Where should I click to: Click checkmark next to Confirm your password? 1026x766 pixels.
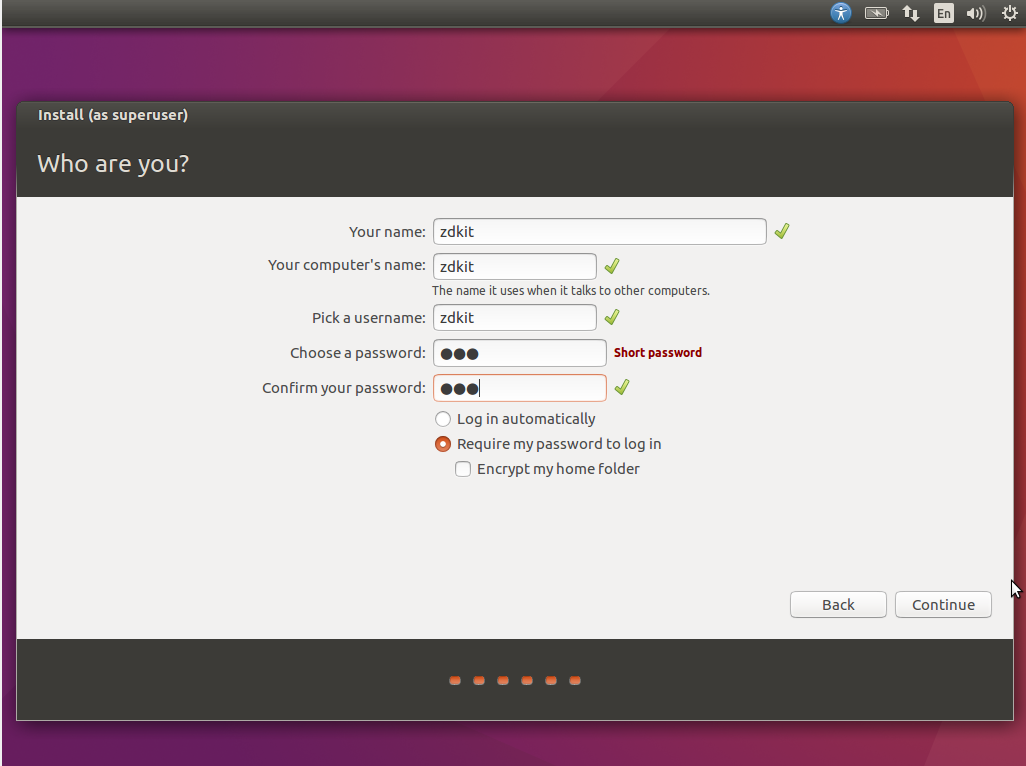click(622, 387)
